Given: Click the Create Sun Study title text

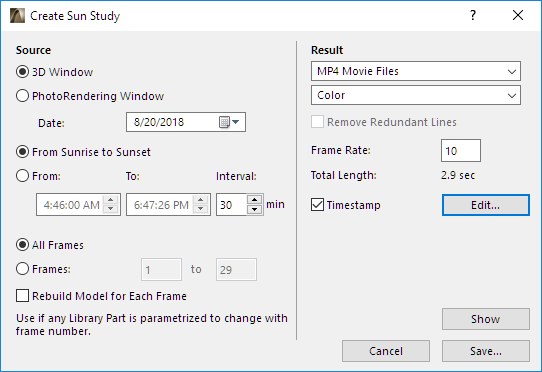Looking at the screenshot, I should pyautogui.click(x=75, y=16).
